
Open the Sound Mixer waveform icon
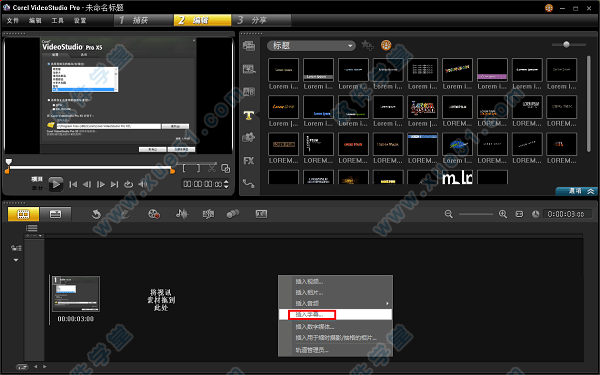coord(182,214)
